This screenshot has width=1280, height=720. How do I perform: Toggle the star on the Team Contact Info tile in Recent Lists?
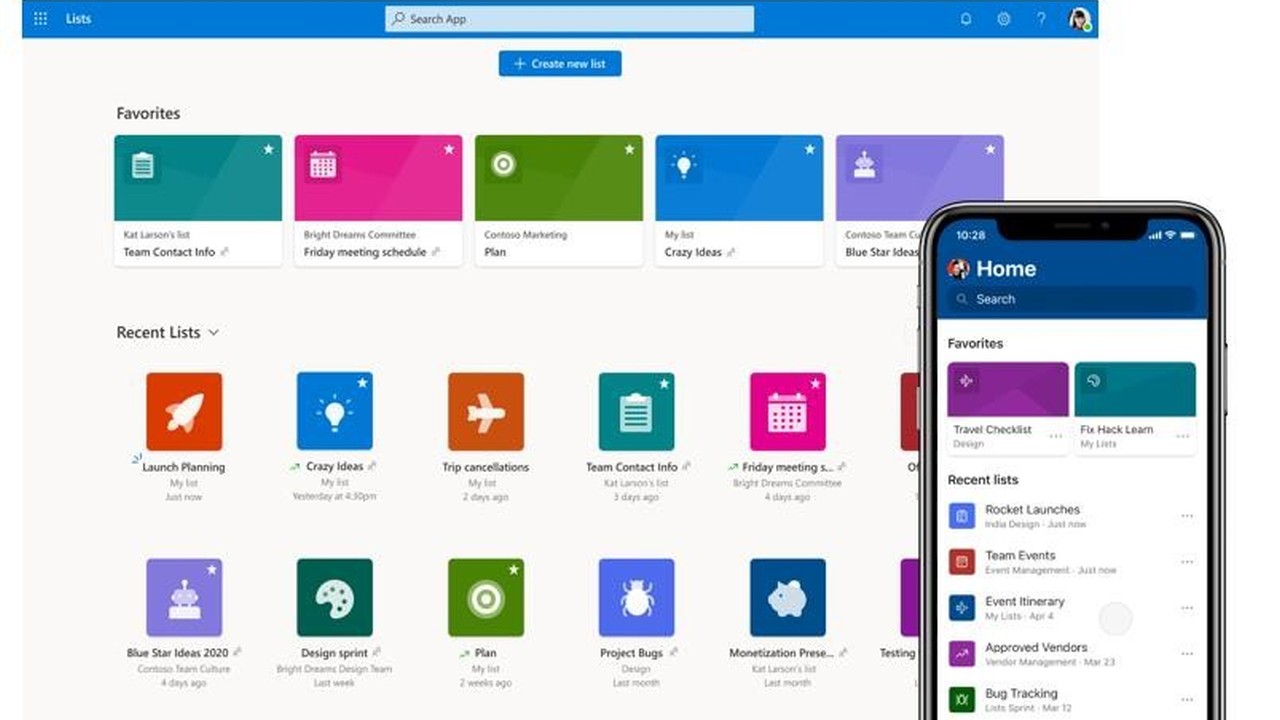click(x=663, y=383)
